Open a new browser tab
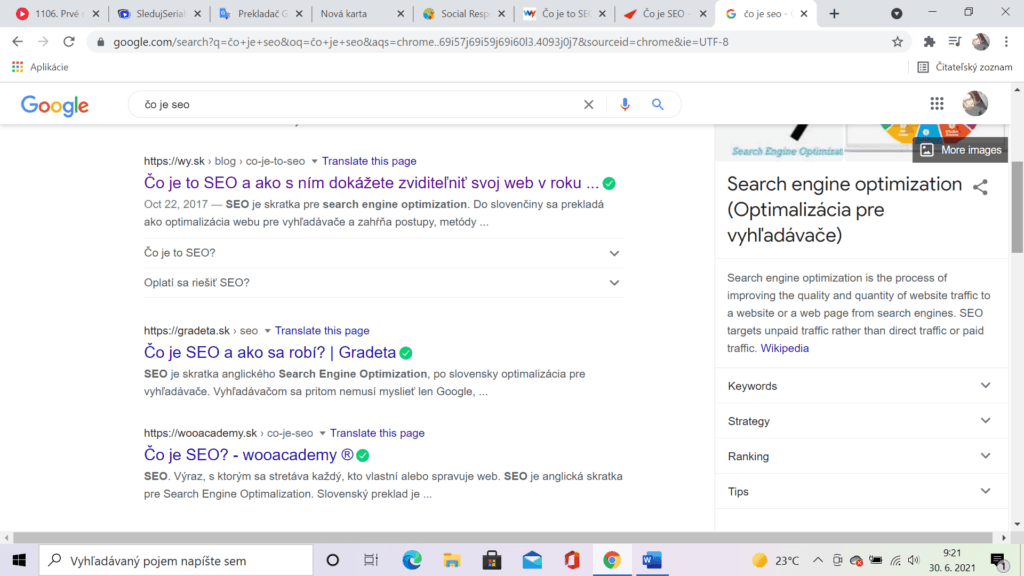This screenshot has width=1024, height=576. click(834, 14)
